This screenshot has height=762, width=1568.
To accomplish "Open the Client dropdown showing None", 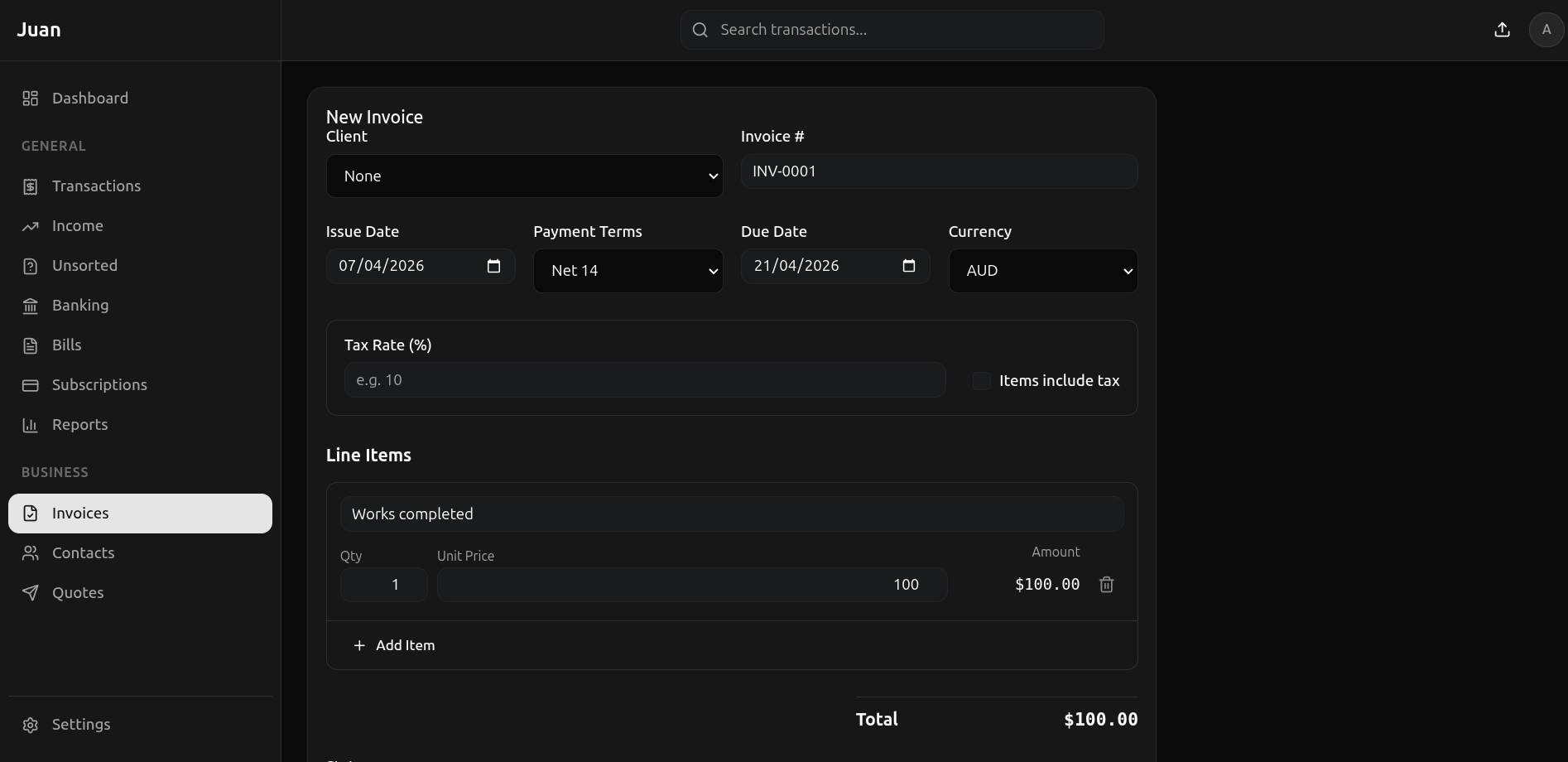I will (x=524, y=176).
